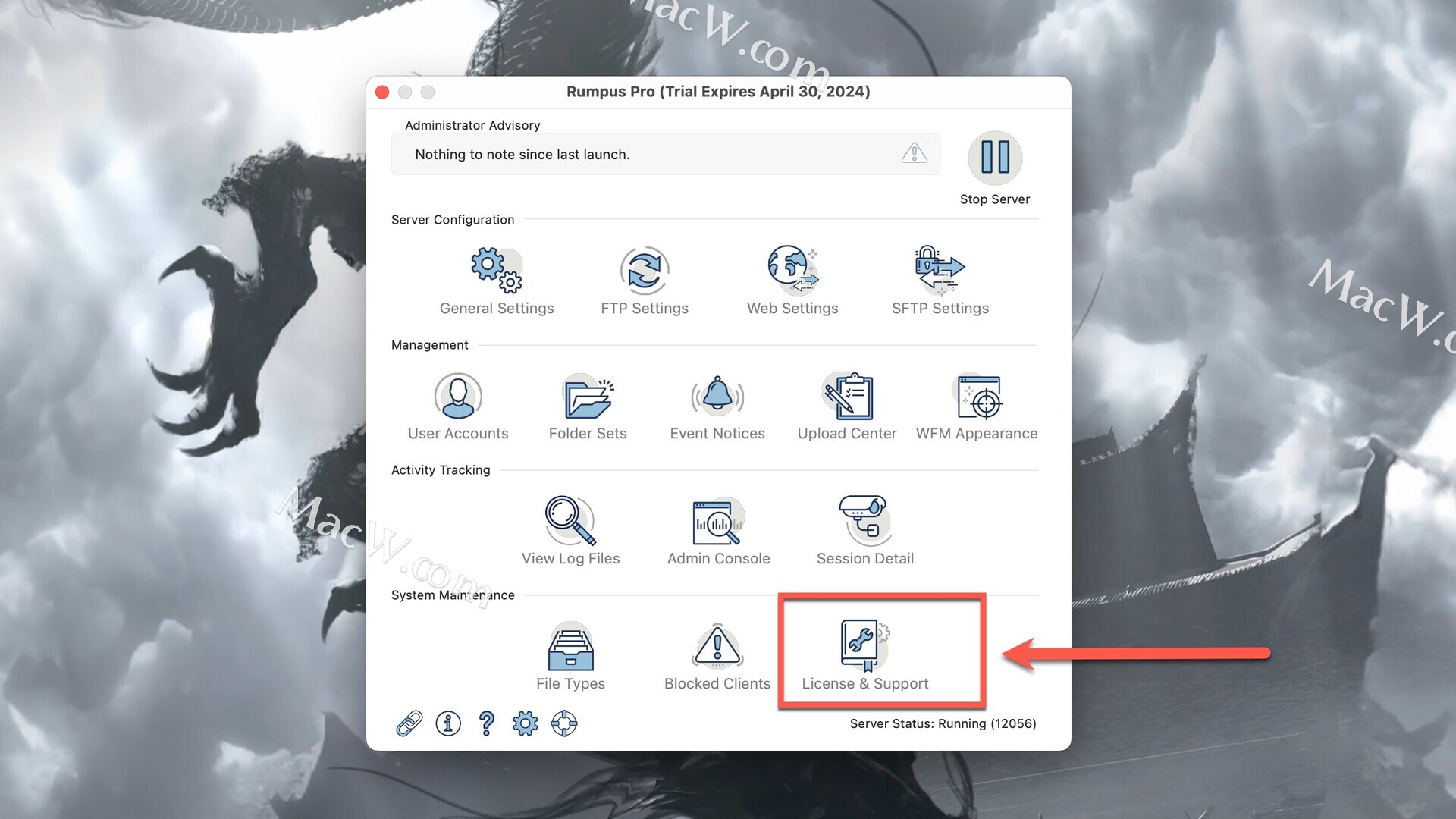Viewport: 1456px width, 819px height.
Task: Open View Log Files magnifier
Action: 570,520
